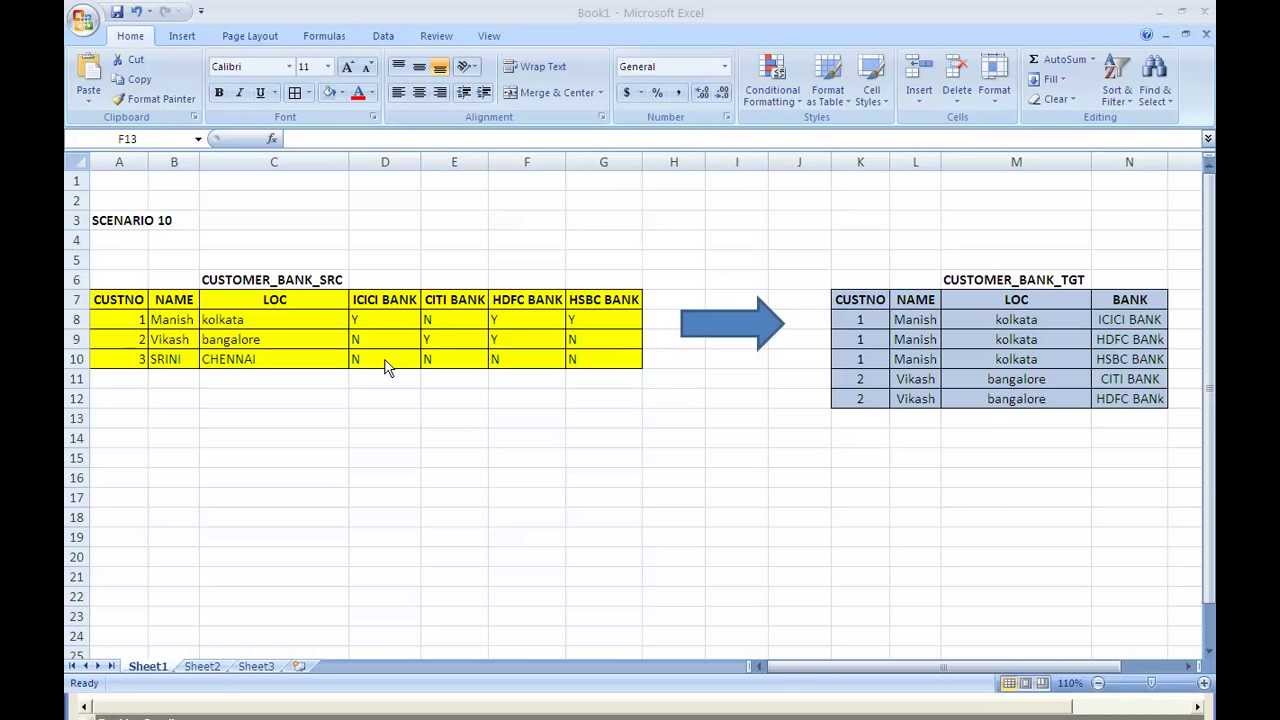This screenshot has width=1280, height=720.
Task: Open Conditional Formatting menu
Action: coord(772,80)
